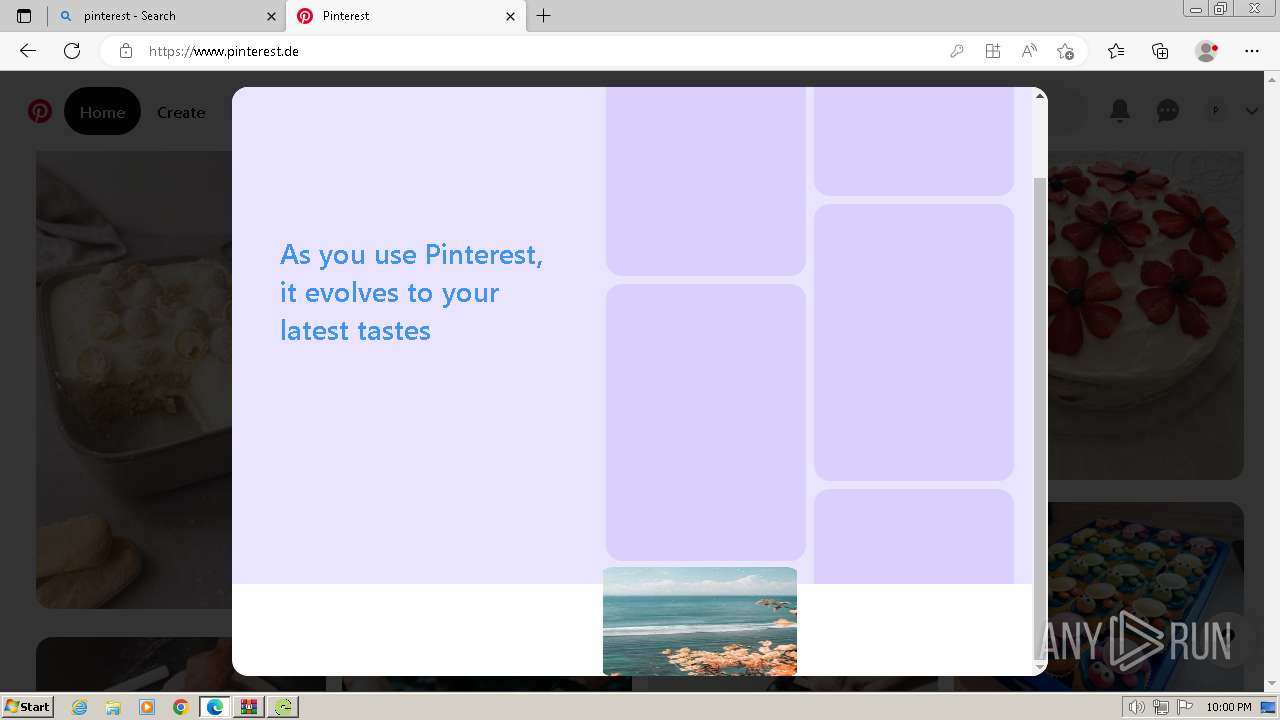The height and width of the screenshot is (720, 1280).
Task: Open the Edge profile avatar
Action: pyautogui.click(x=1207, y=51)
